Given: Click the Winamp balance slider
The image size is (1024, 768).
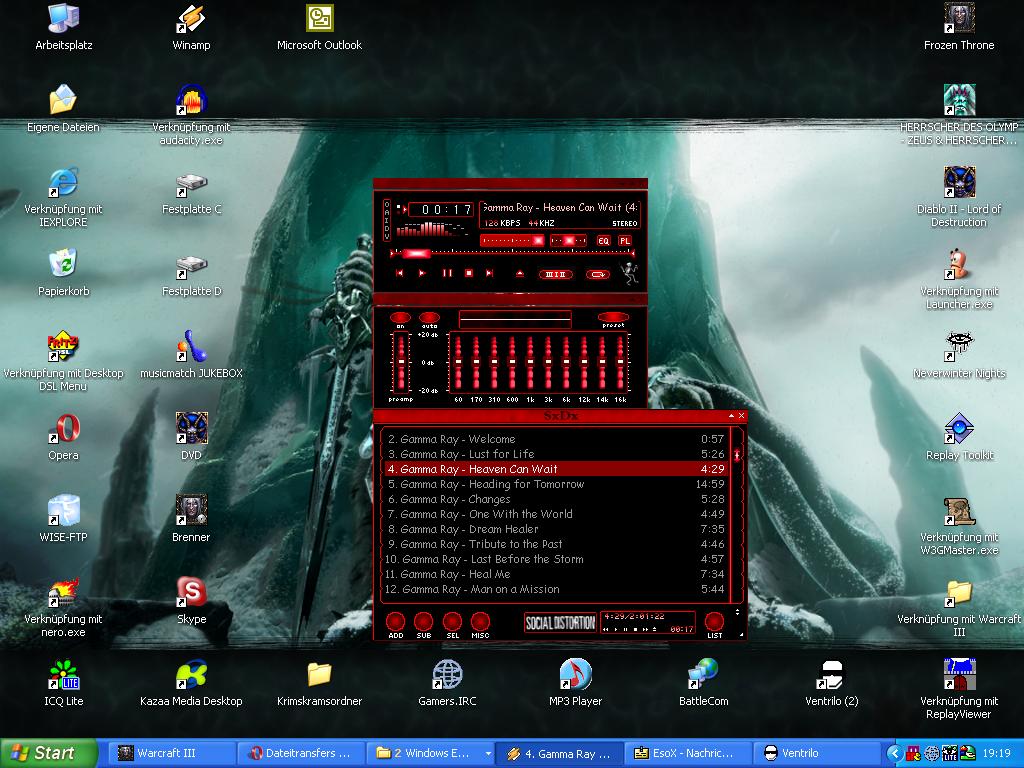Looking at the screenshot, I should [x=568, y=241].
